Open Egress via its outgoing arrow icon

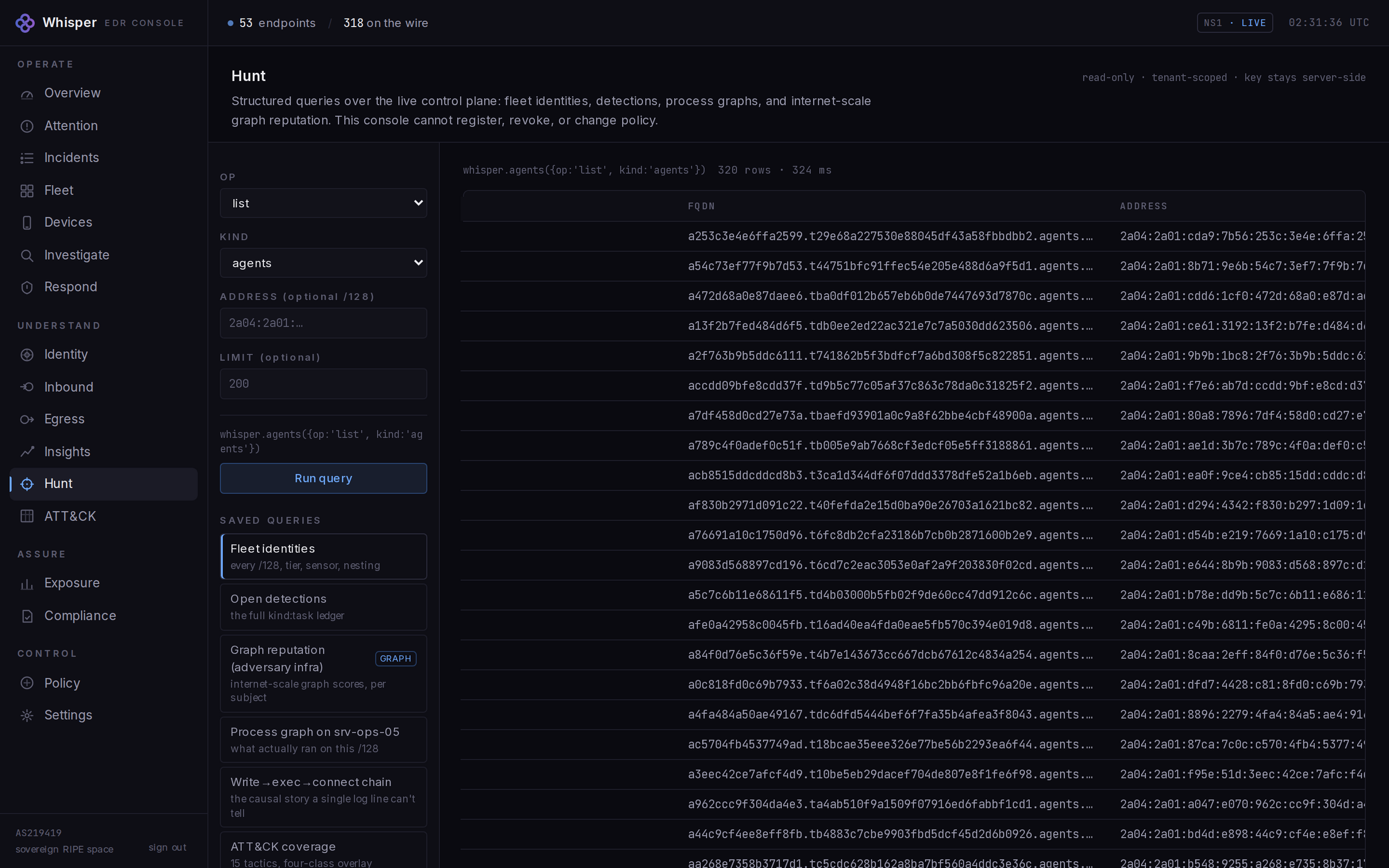pos(27,420)
